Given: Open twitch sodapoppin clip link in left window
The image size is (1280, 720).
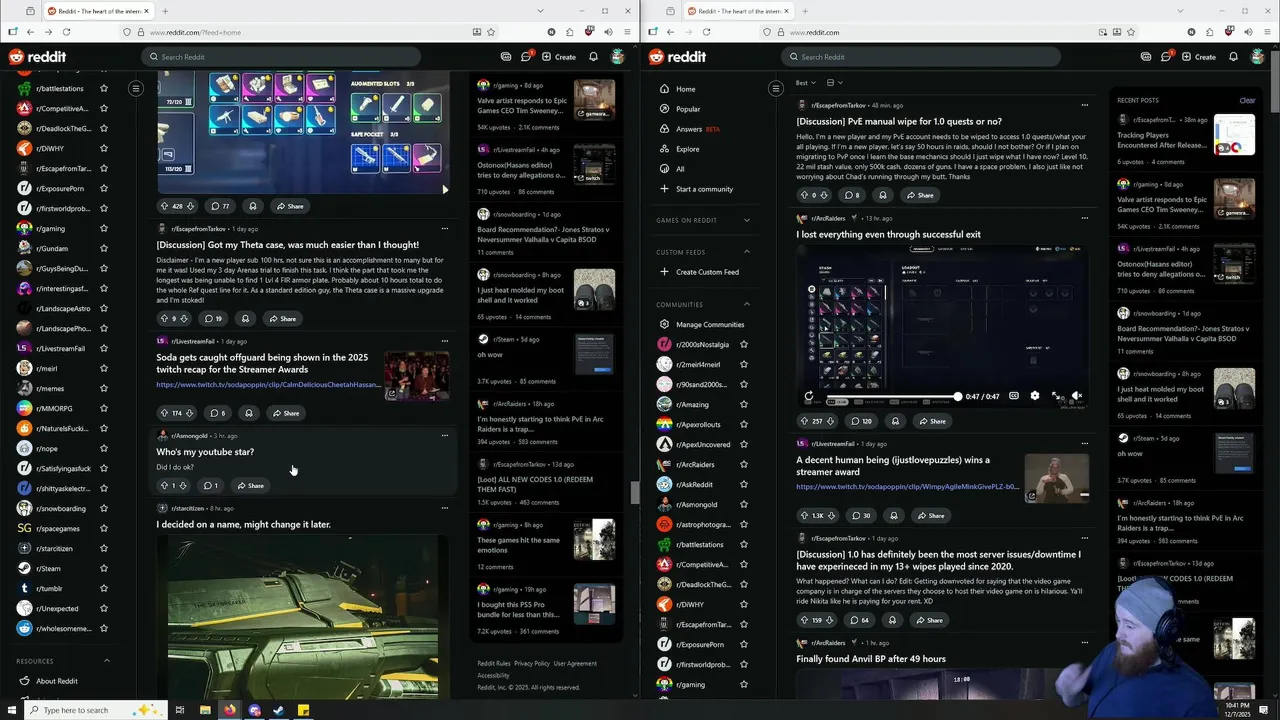Looking at the screenshot, I should [268, 385].
